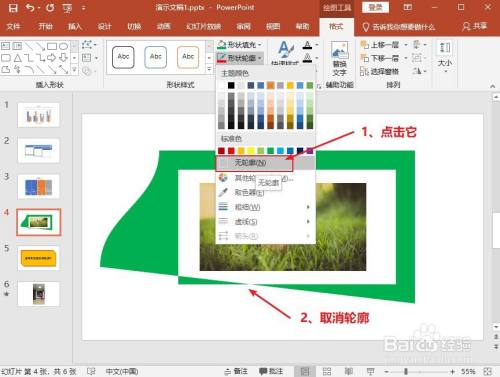Click the draw text box icon dropdown
This screenshot has height=377, width=500.
89,58
